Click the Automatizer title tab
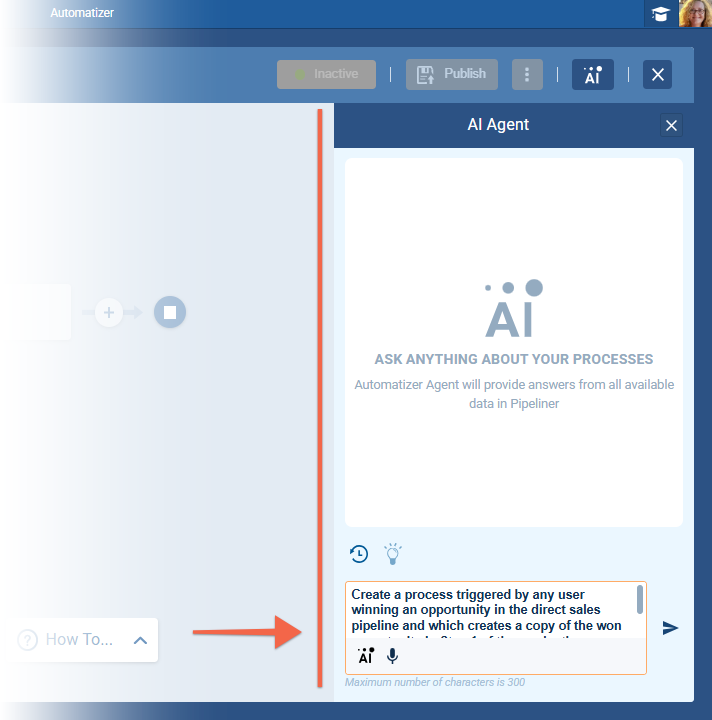712x720 pixels. (84, 14)
